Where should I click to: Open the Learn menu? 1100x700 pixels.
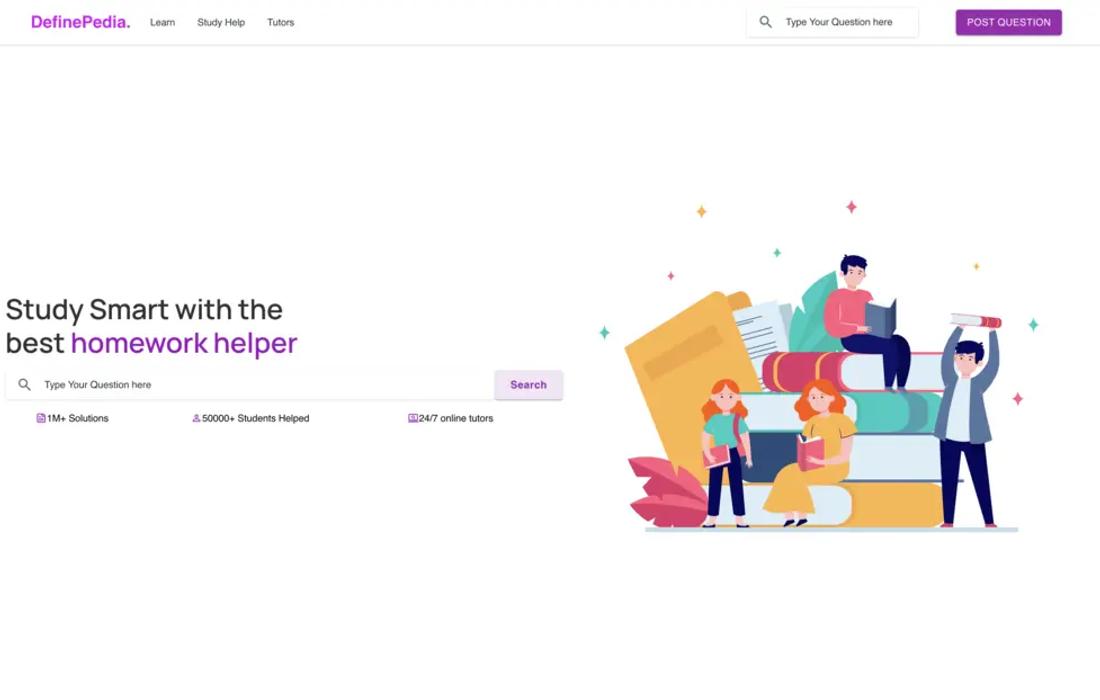[x=162, y=22]
